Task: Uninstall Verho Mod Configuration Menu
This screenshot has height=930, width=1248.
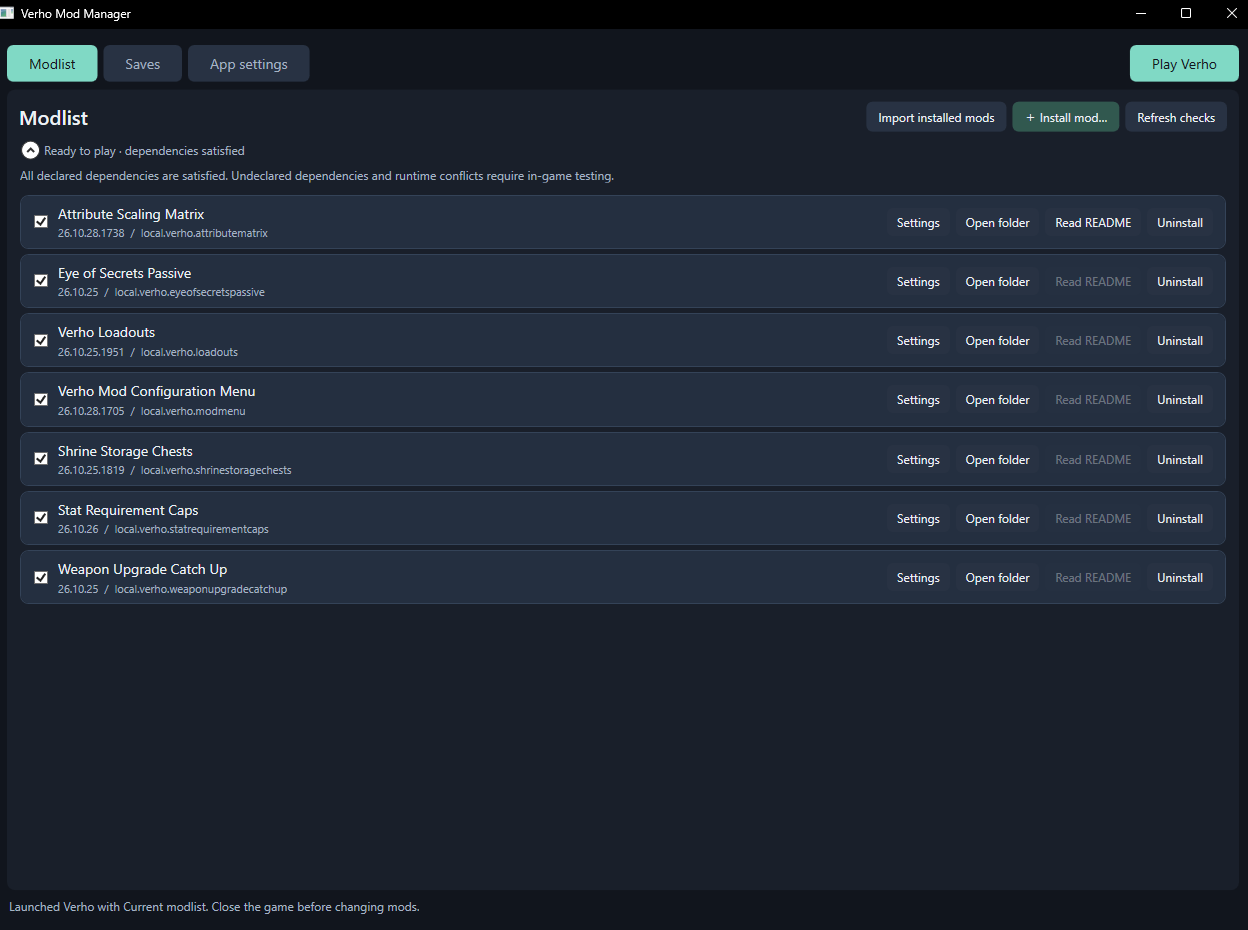Action: (x=1180, y=400)
